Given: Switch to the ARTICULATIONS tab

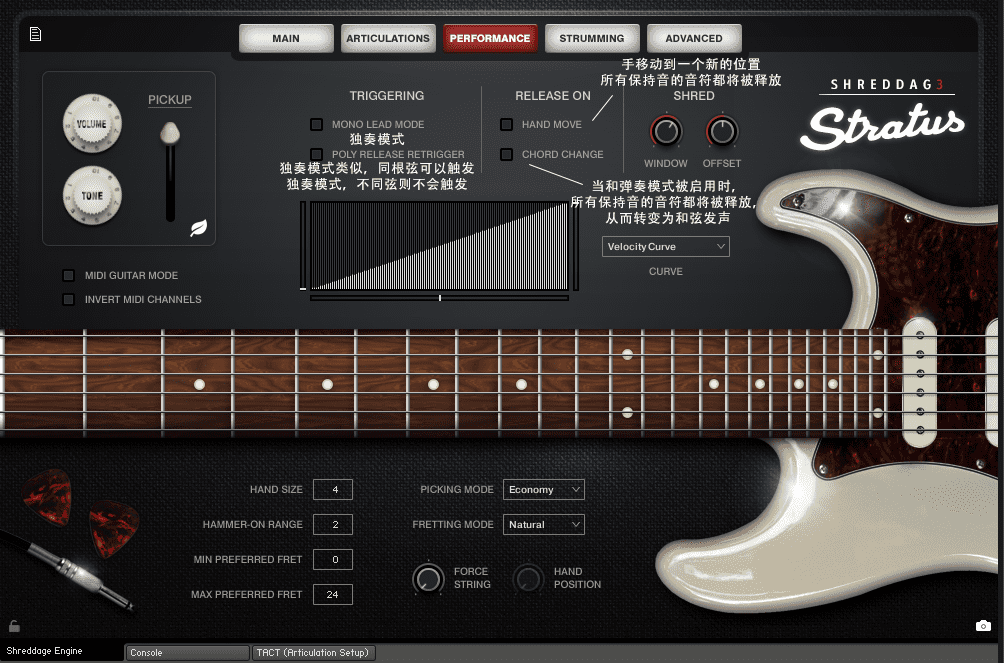Looking at the screenshot, I should [x=388, y=38].
